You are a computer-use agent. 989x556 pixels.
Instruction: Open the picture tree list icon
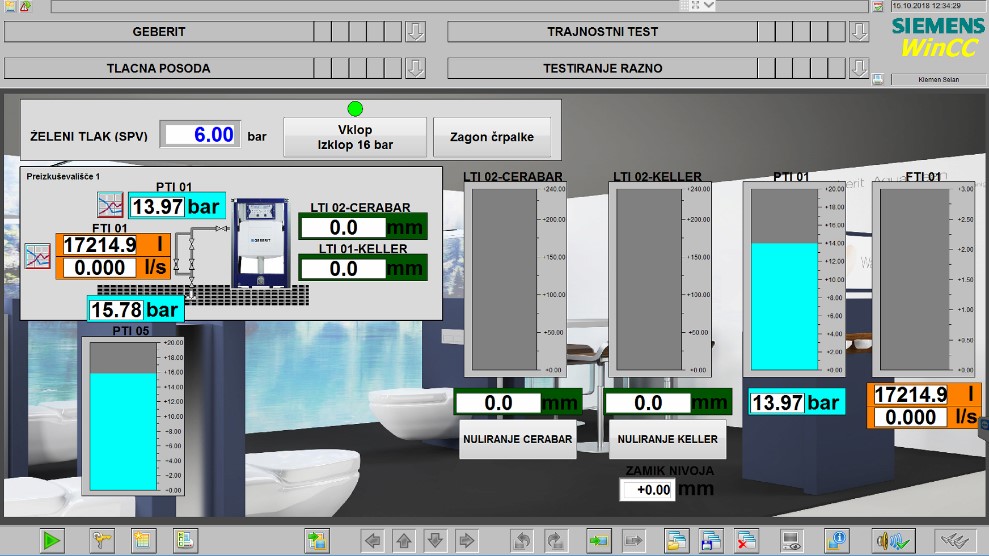point(185,540)
